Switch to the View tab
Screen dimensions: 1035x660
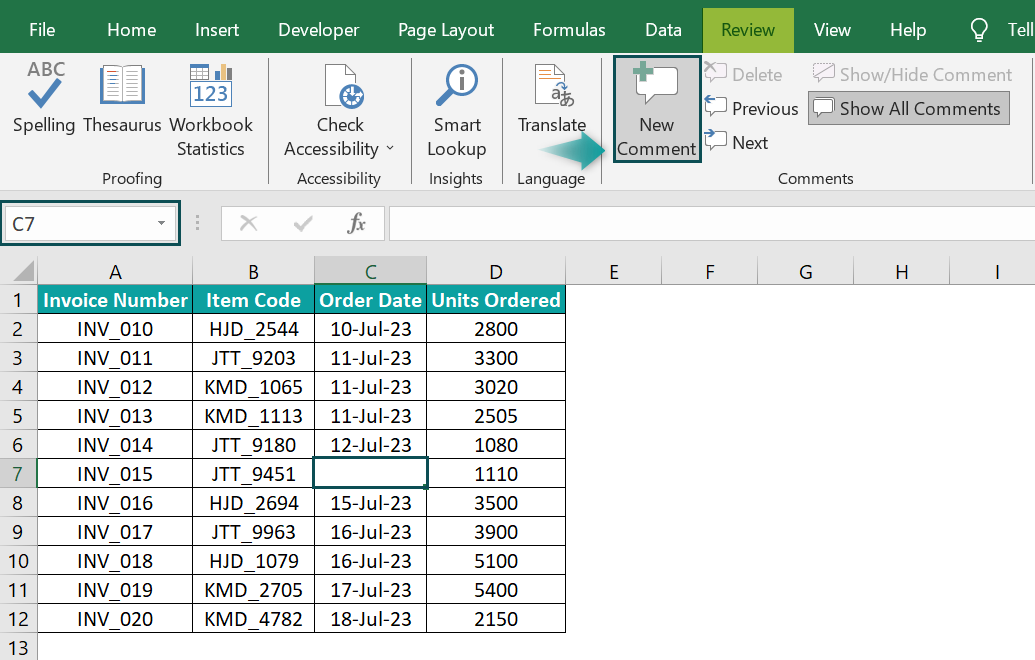(x=832, y=30)
